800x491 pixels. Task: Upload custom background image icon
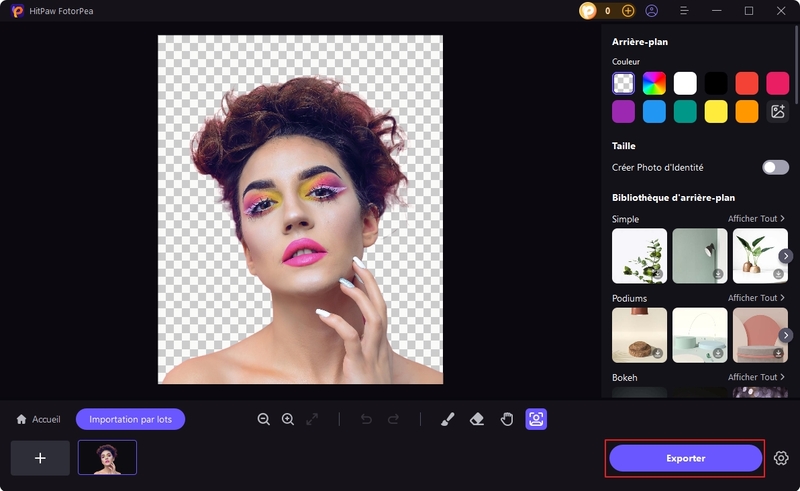point(777,111)
